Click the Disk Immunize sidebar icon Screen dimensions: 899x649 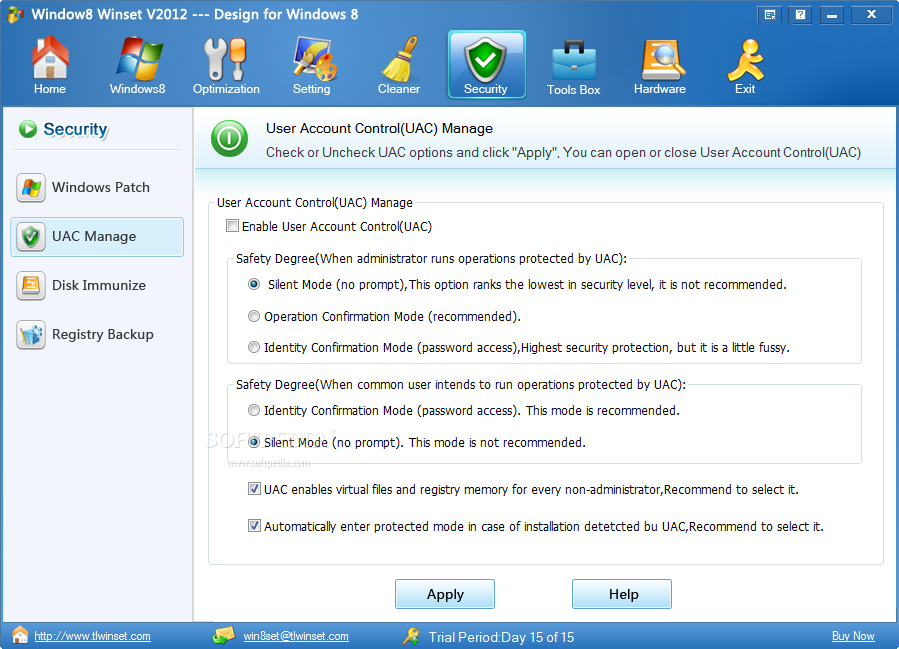(31, 286)
